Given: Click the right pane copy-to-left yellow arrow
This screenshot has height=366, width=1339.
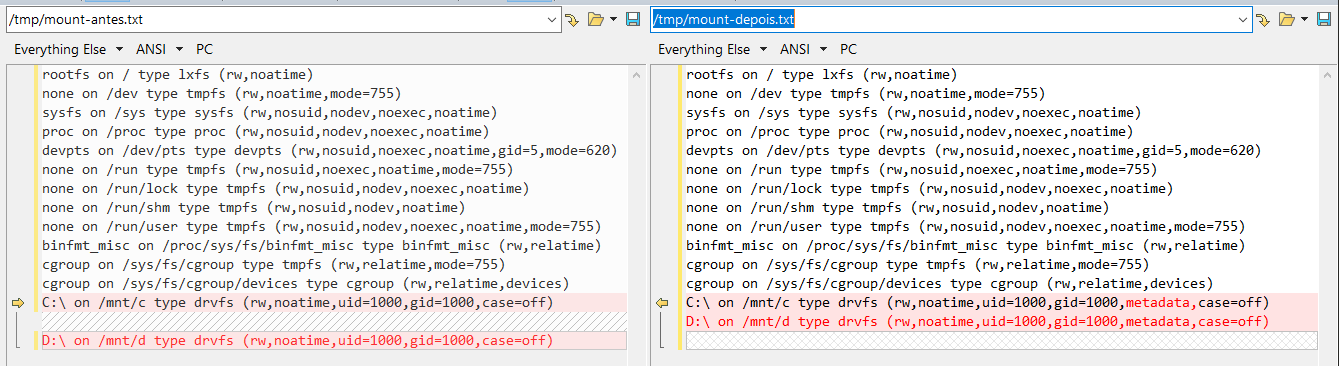Looking at the screenshot, I should (x=661, y=303).
